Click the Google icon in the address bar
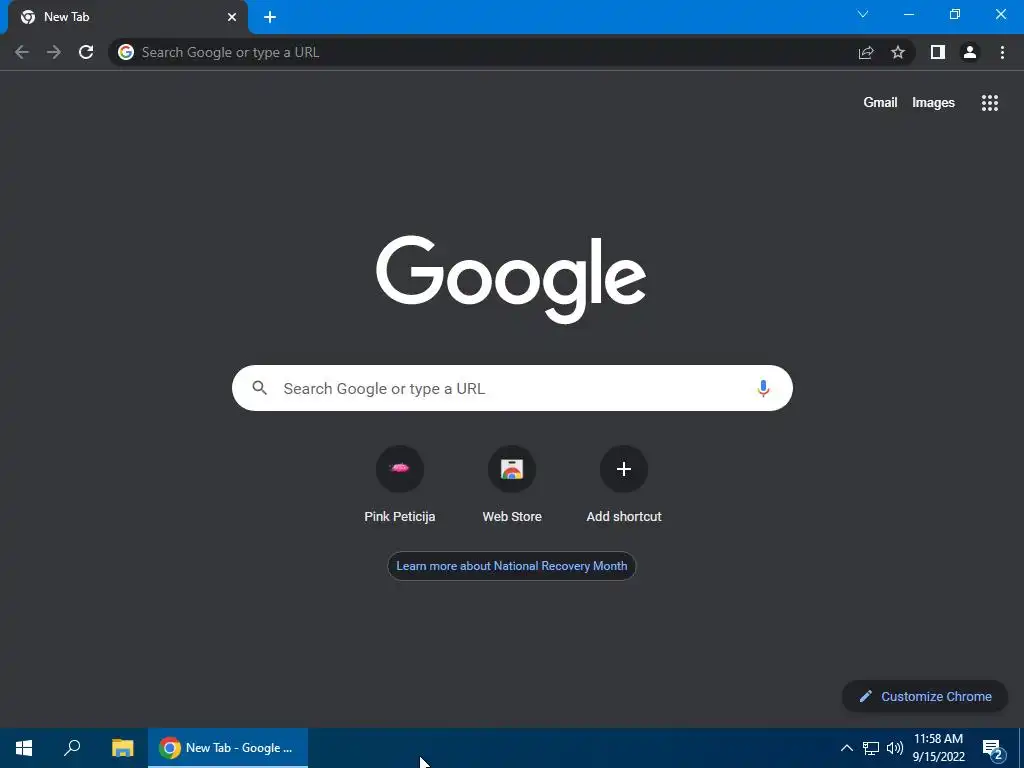1024x768 pixels. coord(126,52)
